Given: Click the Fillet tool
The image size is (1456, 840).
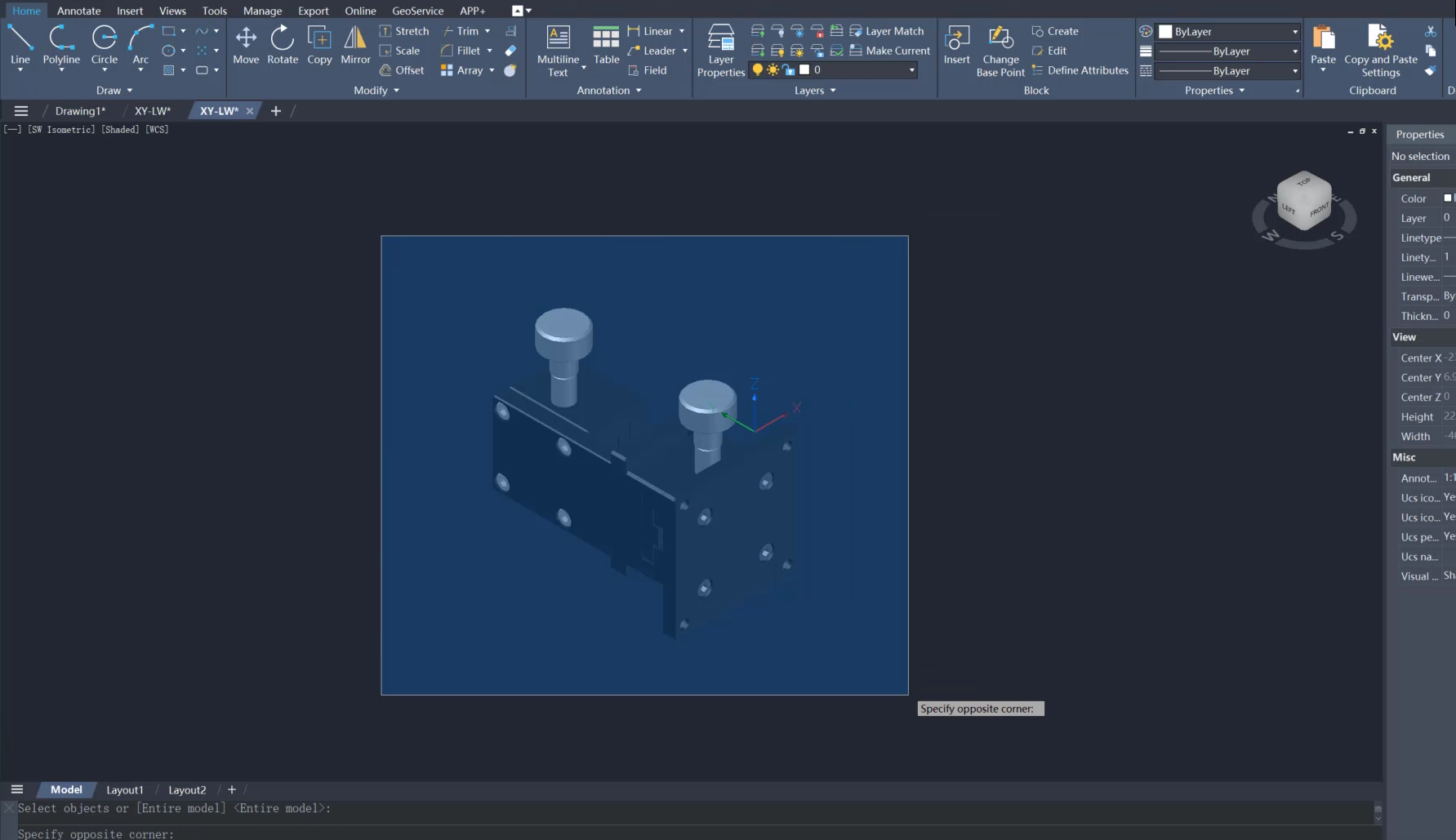Looking at the screenshot, I should [x=461, y=51].
